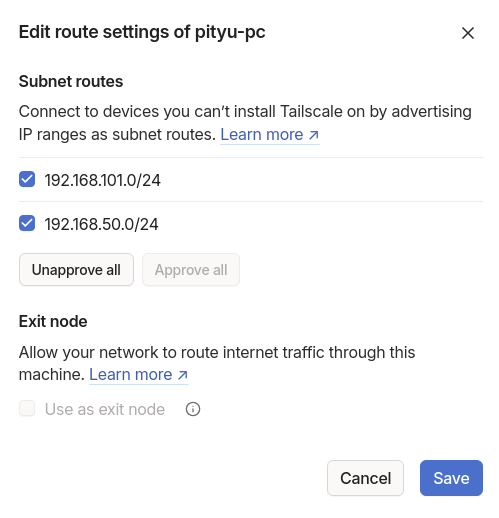The width and height of the screenshot is (499, 518).
Task: Click the 192.168.50.0/24 route label
Action: [x=101, y=224]
